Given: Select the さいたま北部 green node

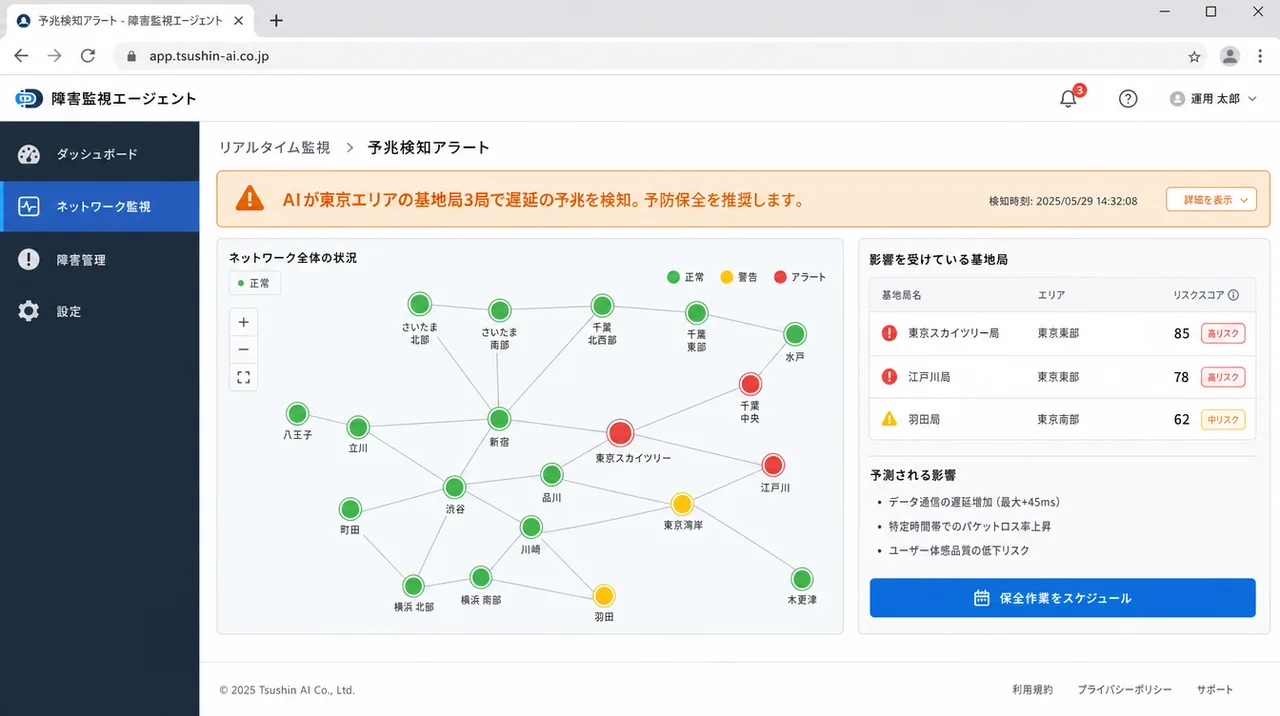Looking at the screenshot, I should coord(420,304).
